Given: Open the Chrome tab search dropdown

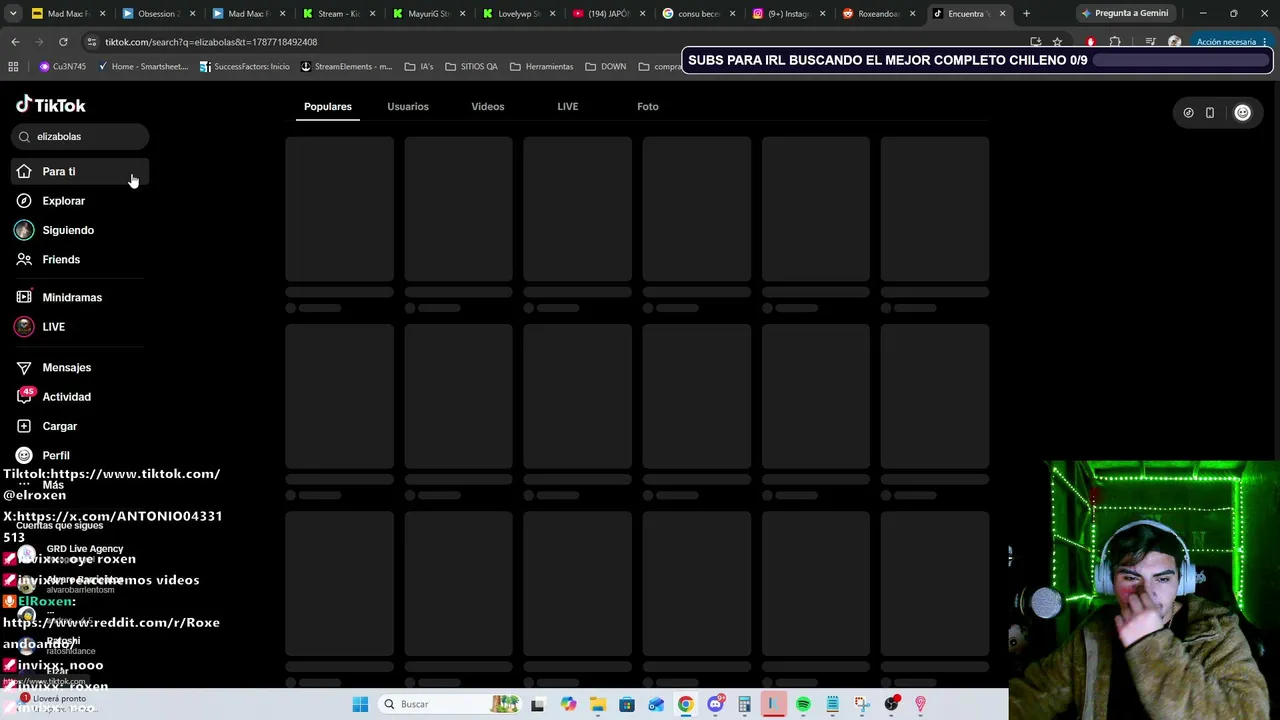Looking at the screenshot, I should coord(13,14).
